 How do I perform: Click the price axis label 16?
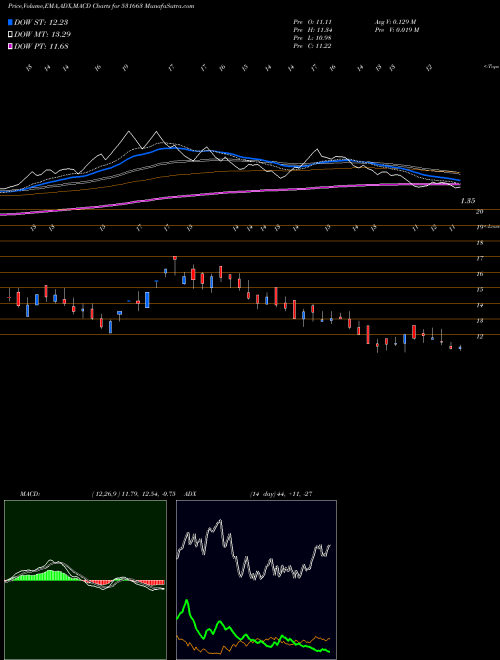479,274
